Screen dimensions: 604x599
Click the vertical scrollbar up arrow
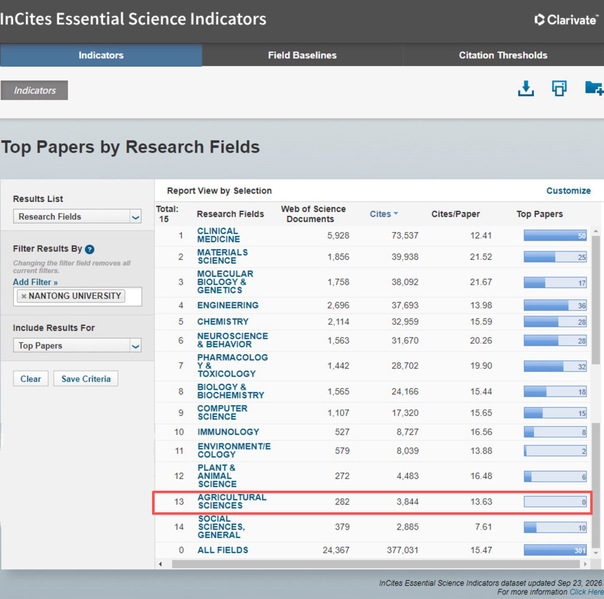(596, 231)
